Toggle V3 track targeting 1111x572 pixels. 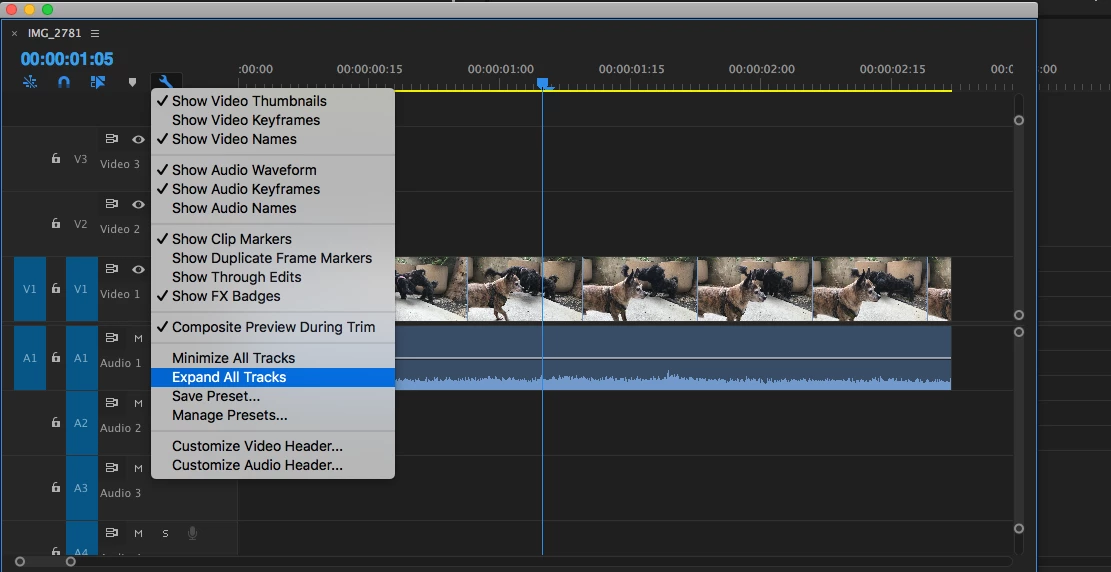[x=81, y=159]
